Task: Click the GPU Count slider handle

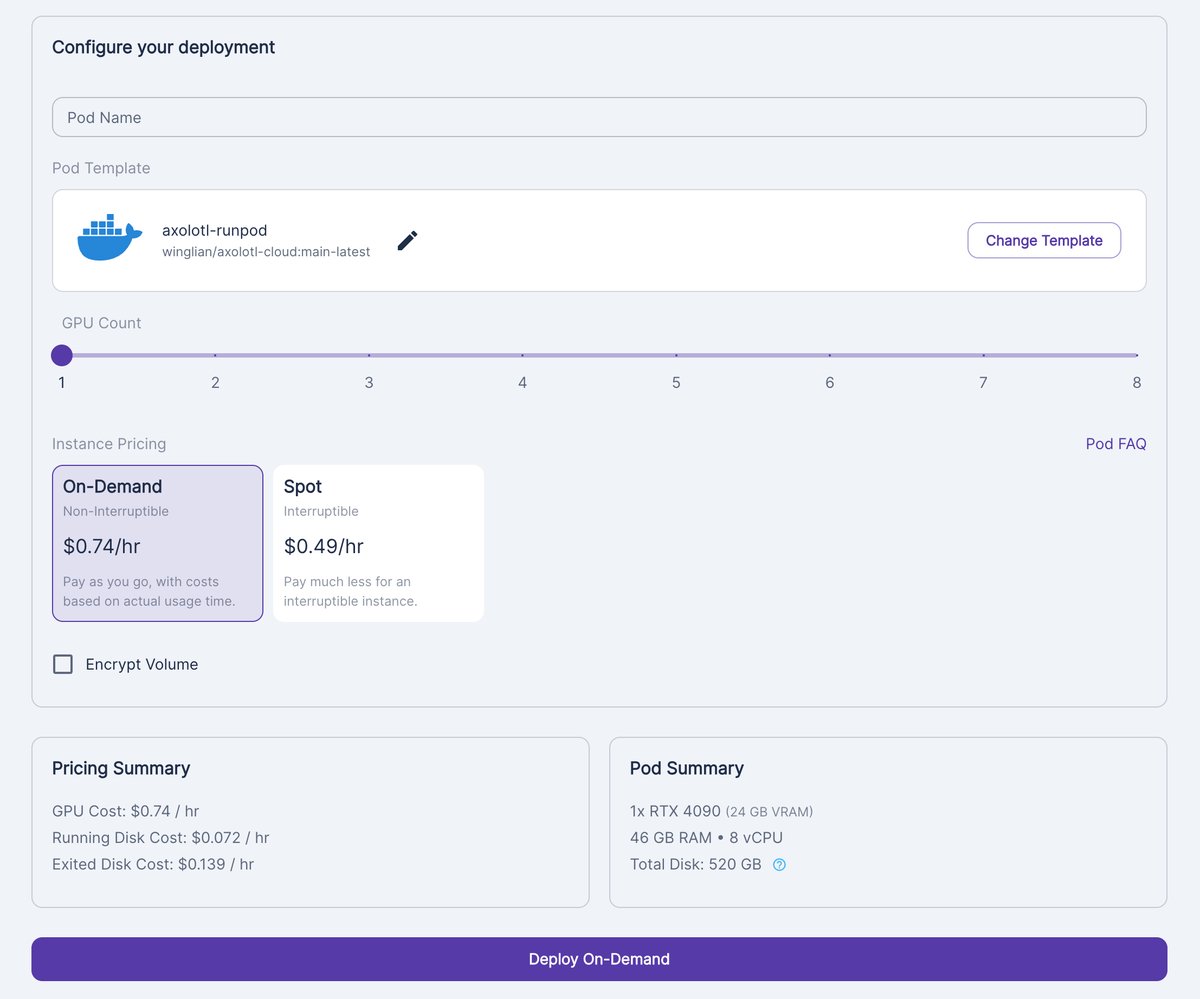Action: pyautogui.click(x=62, y=355)
